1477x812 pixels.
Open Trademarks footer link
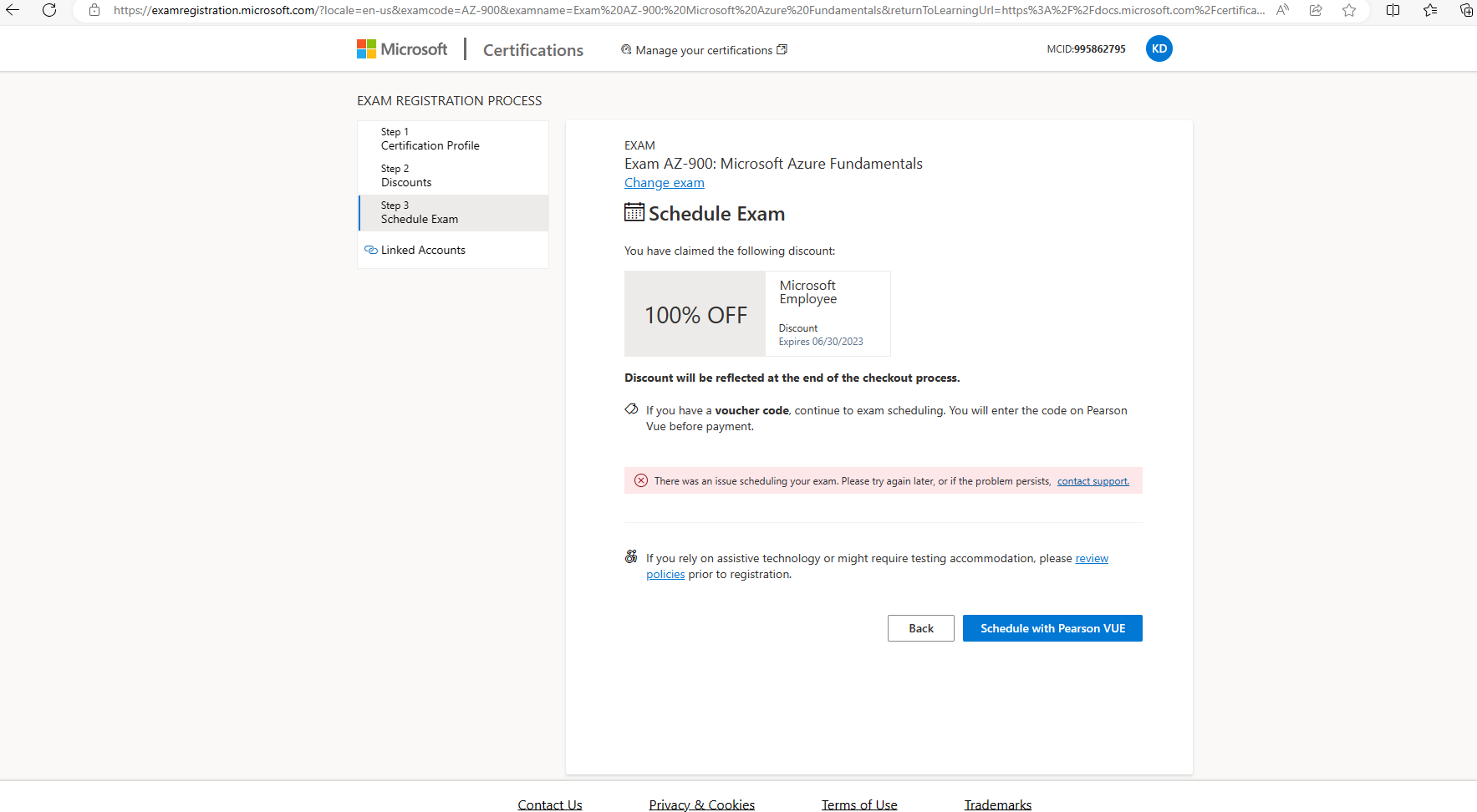(x=998, y=804)
